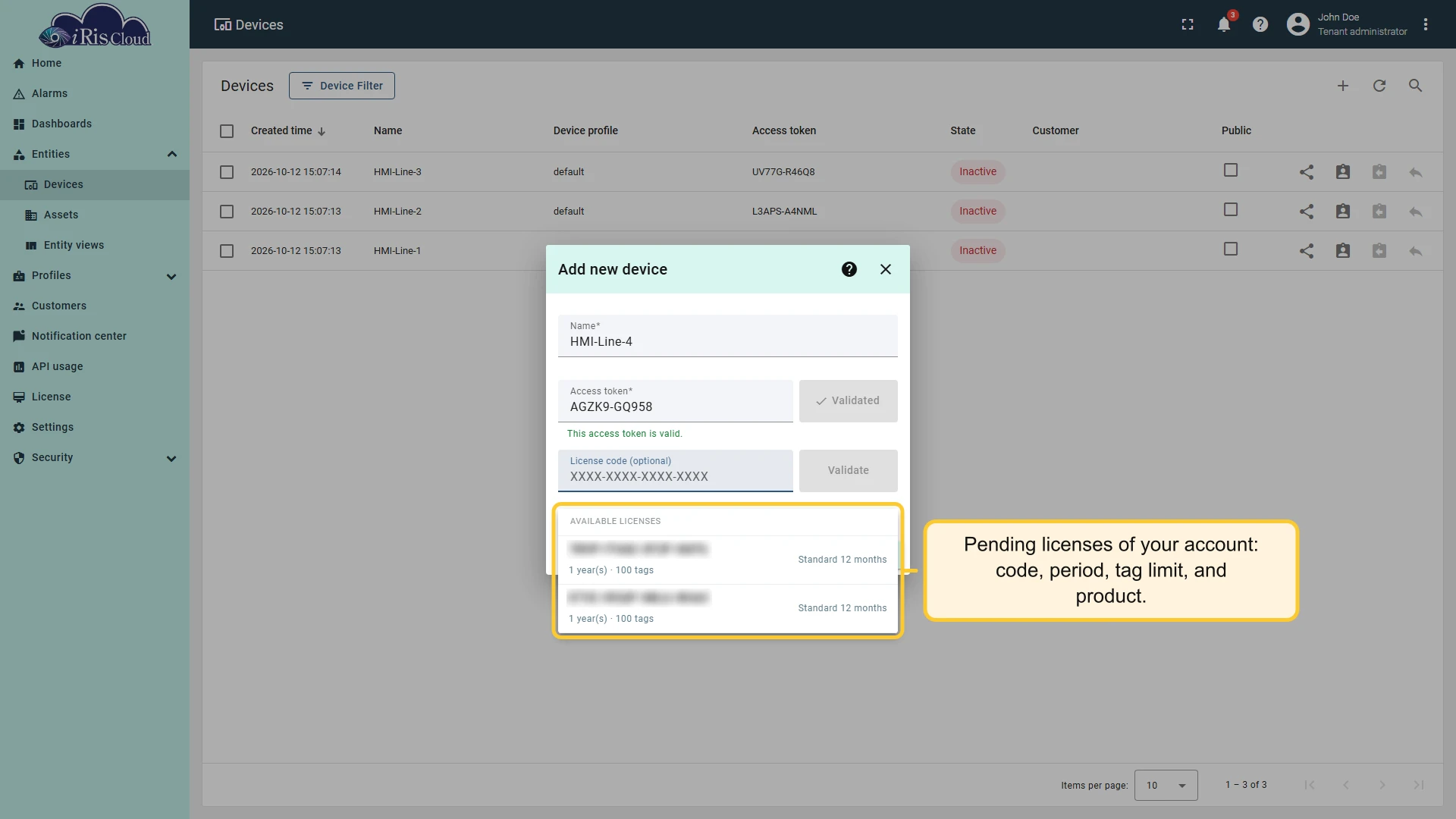Close the Add new device dialog
The width and height of the screenshot is (1456, 819).
point(886,269)
